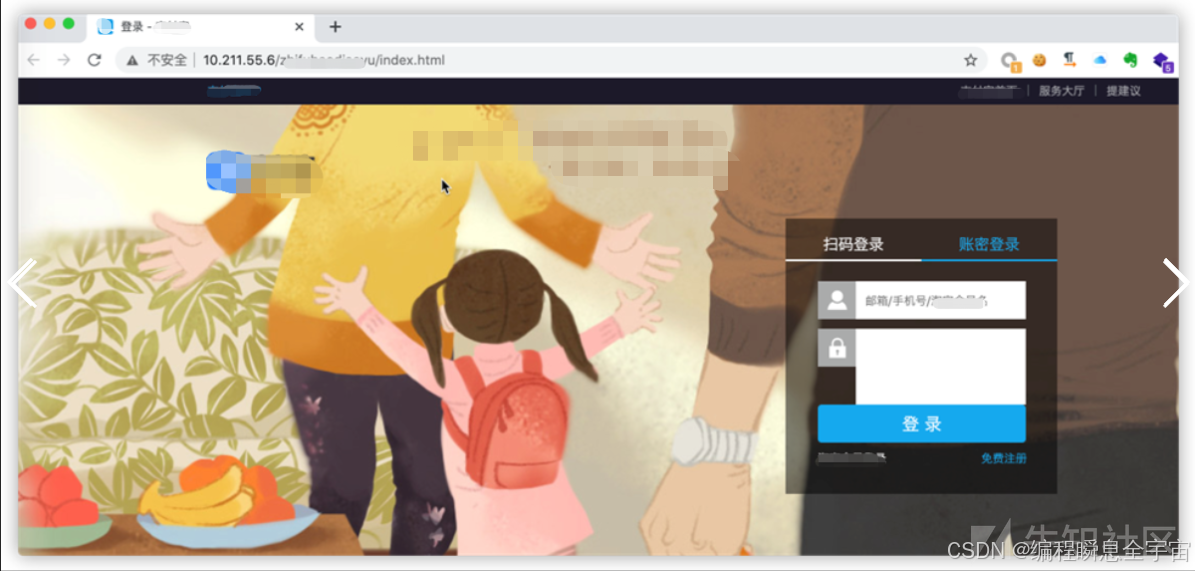Go back with the browser back arrow

pyautogui.click(x=34, y=60)
